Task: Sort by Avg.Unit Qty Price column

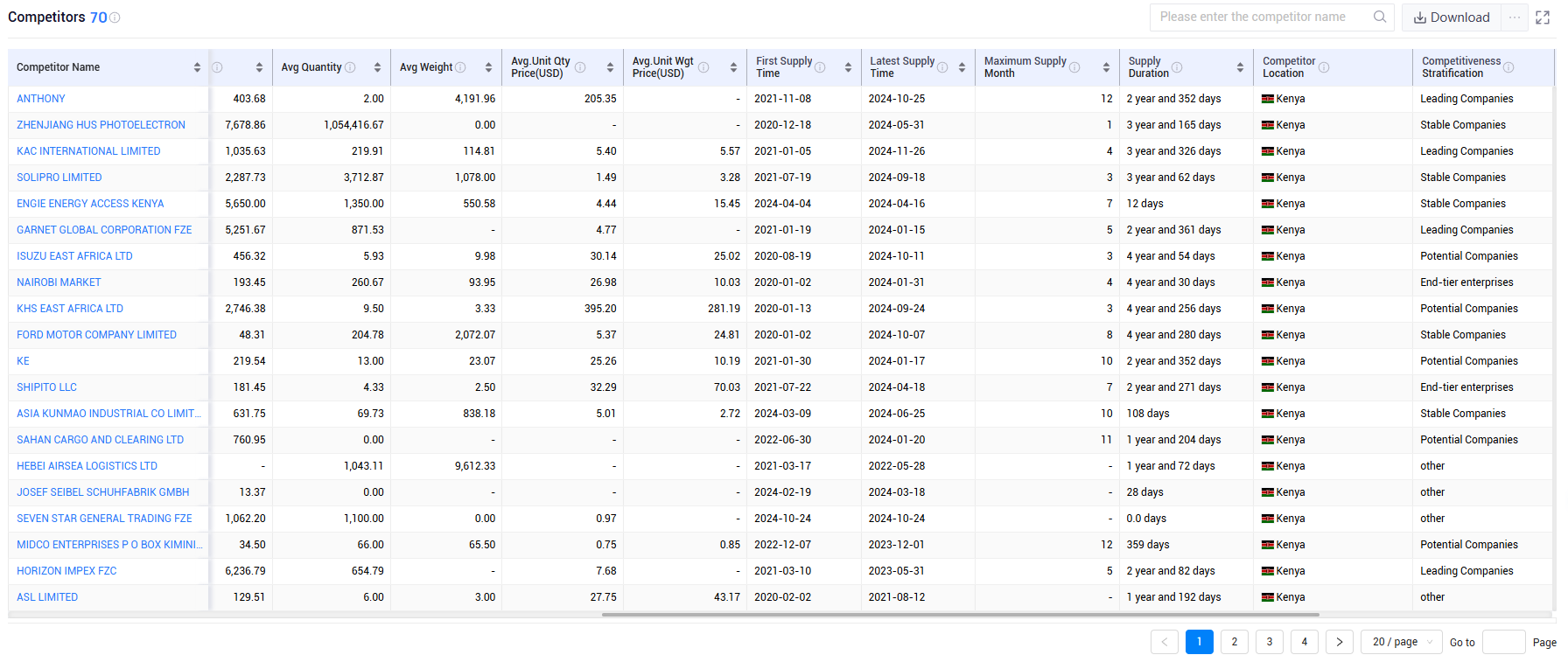Action: [610, 67]
